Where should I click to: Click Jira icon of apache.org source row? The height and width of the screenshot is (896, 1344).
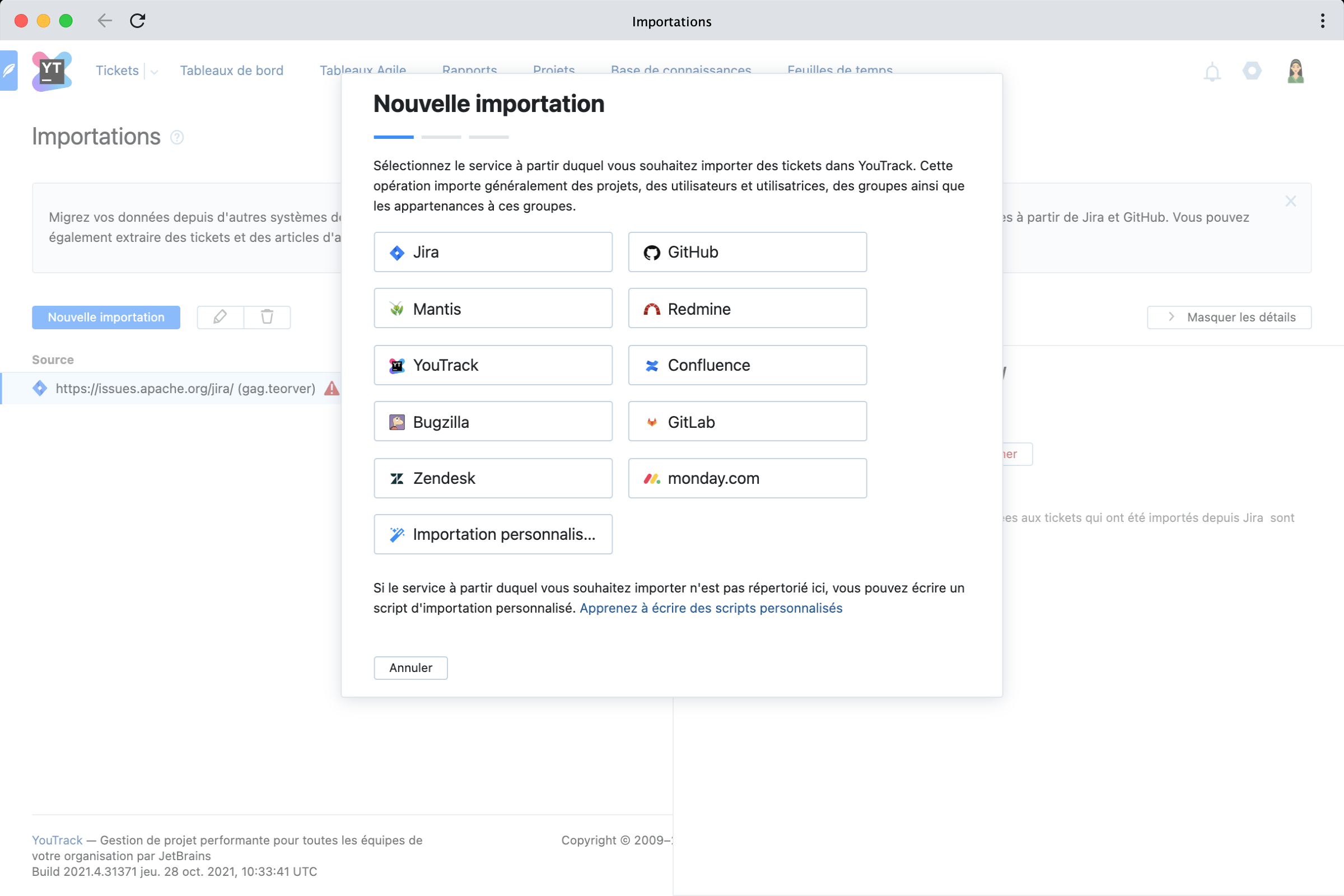(x=39, y=389)
